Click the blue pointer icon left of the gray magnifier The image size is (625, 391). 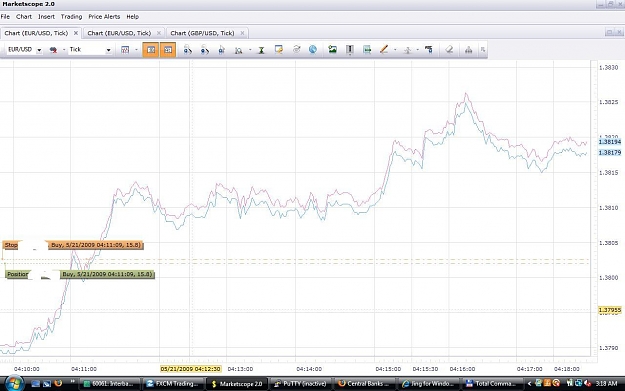[x=222, y=50]
